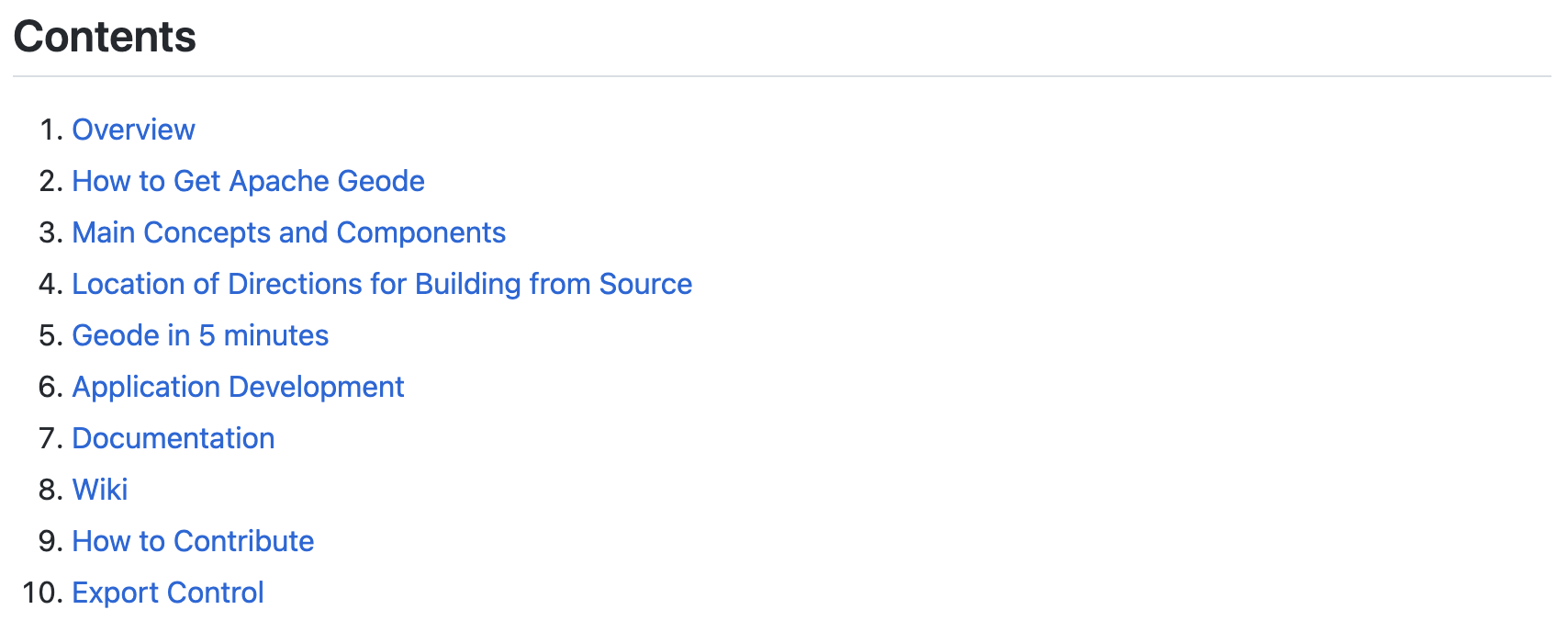
Task: Navigate to the Documentation section
Action: pos(174,438)
